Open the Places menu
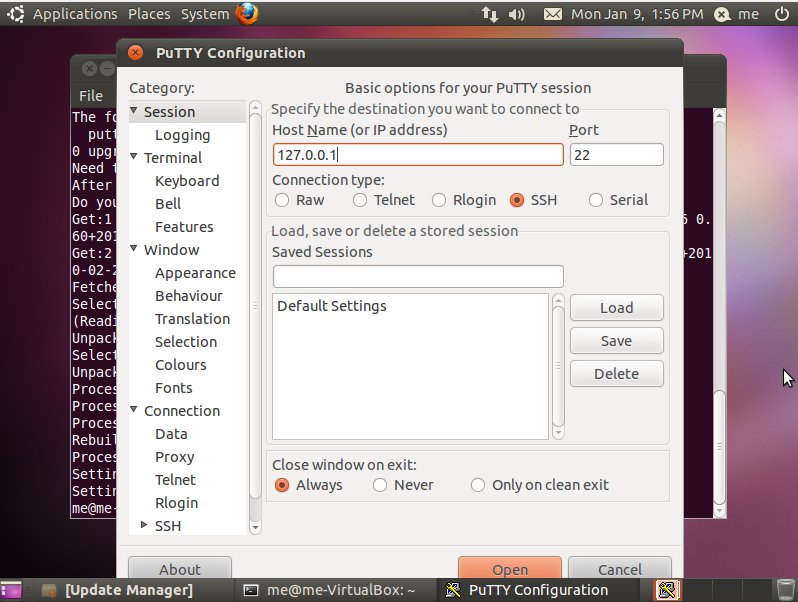This screenshot has width=798, height=602. point(149,14)
